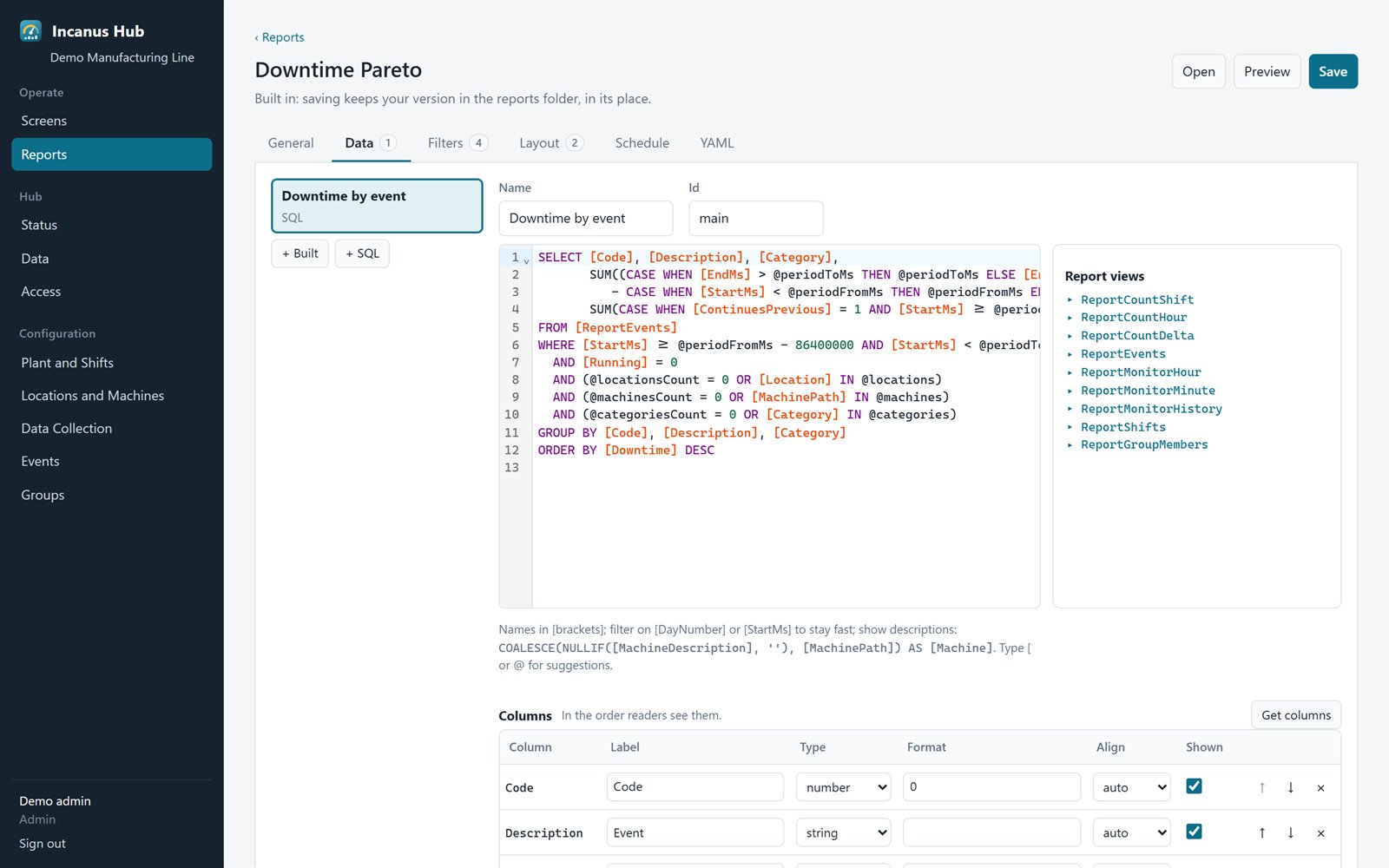This screenshot has height=868, width=1389.
Task: Open Locations and Machines settings
Action: tap(111, 396)
